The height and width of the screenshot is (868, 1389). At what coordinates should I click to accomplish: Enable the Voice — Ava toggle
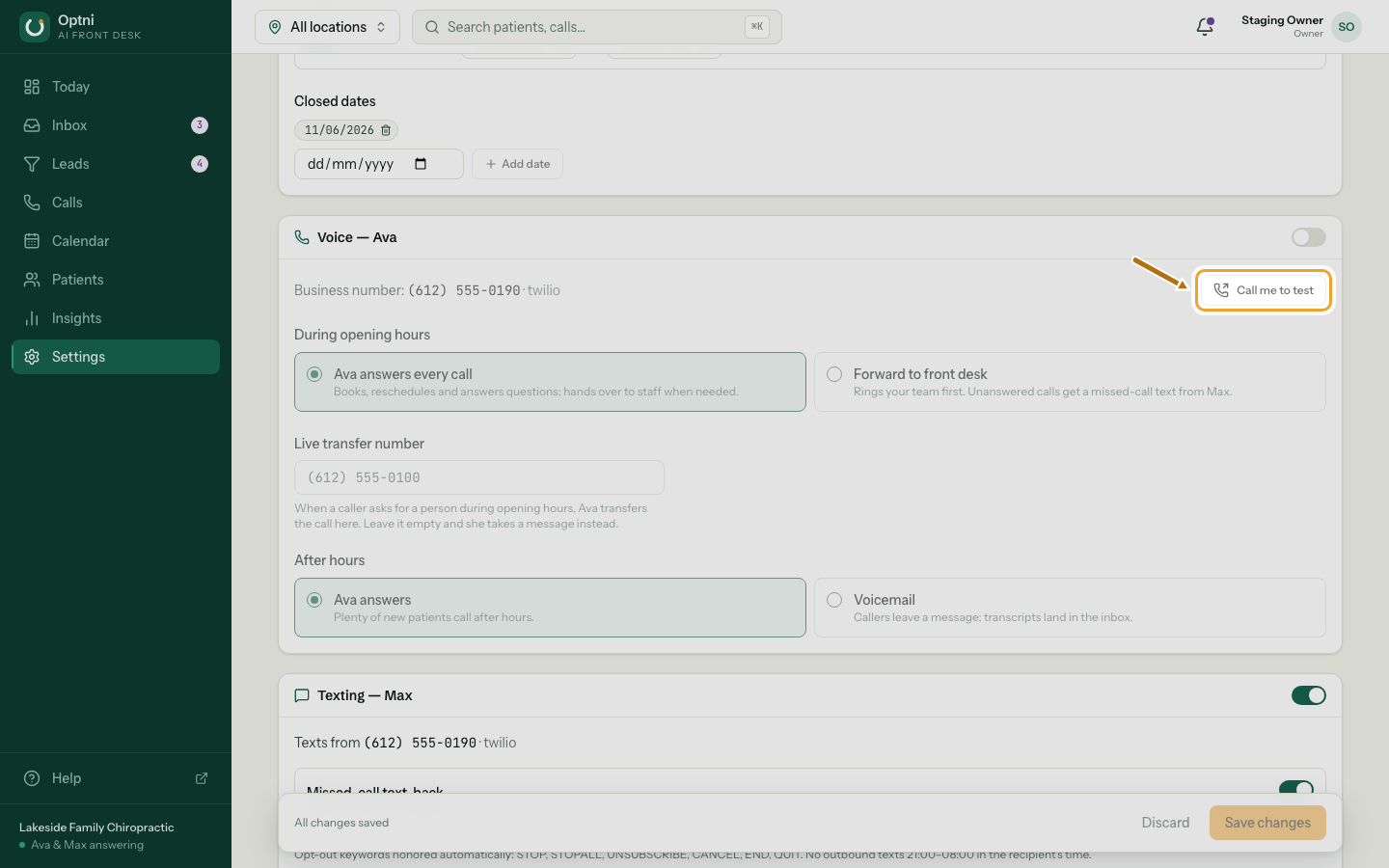(x=1309, y=237)
